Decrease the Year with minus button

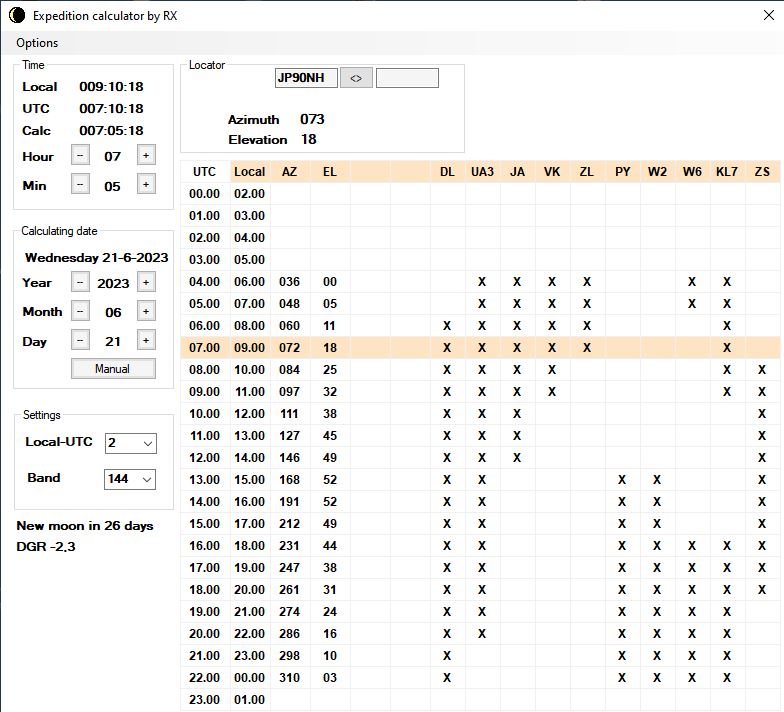click(80, 282)
